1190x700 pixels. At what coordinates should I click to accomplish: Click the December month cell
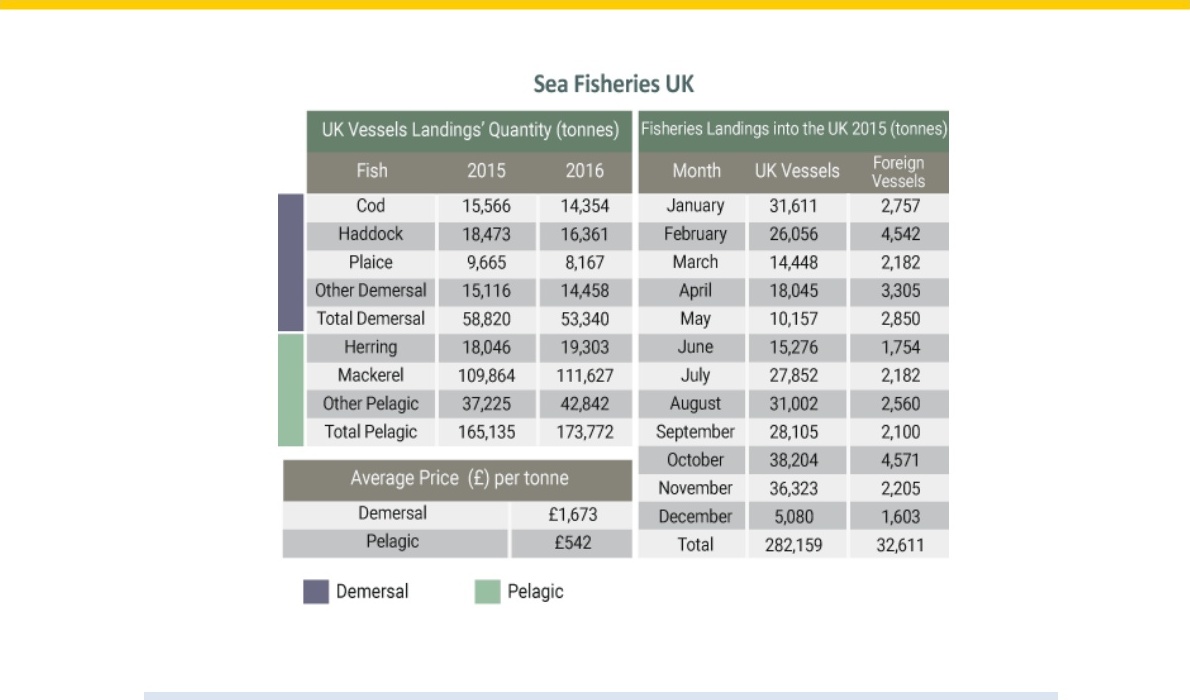pyautogui.click(x=695, y=516)
